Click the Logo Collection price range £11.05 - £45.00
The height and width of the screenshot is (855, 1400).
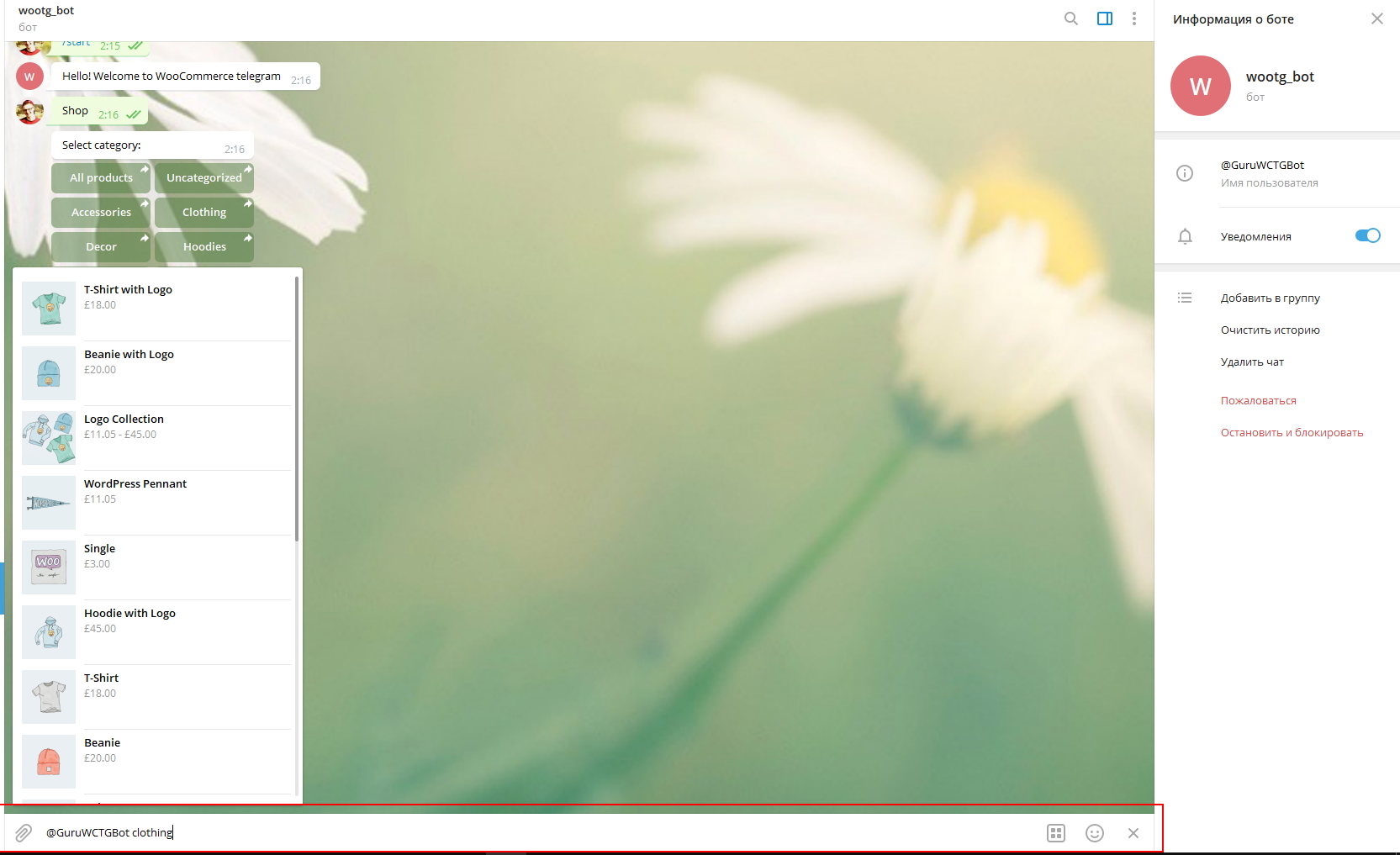(120, 435)
